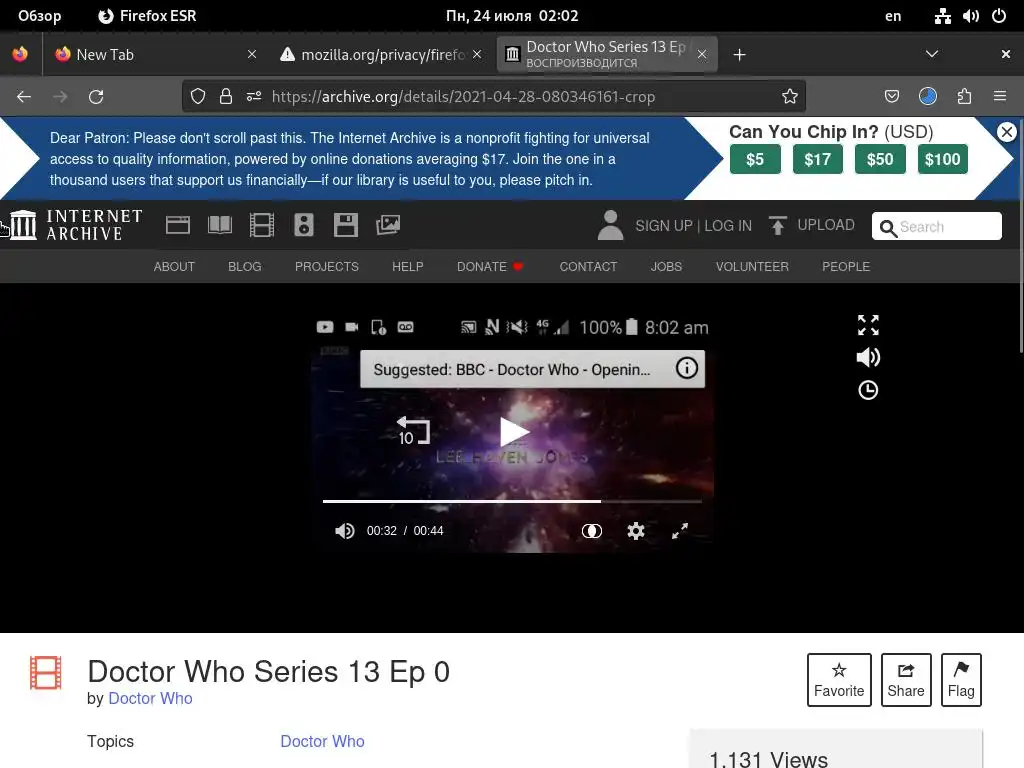The height and width of the screenshot is (768, 1024).
Task: Open the Software section floppy icon
Action: (x=345, y=225)
